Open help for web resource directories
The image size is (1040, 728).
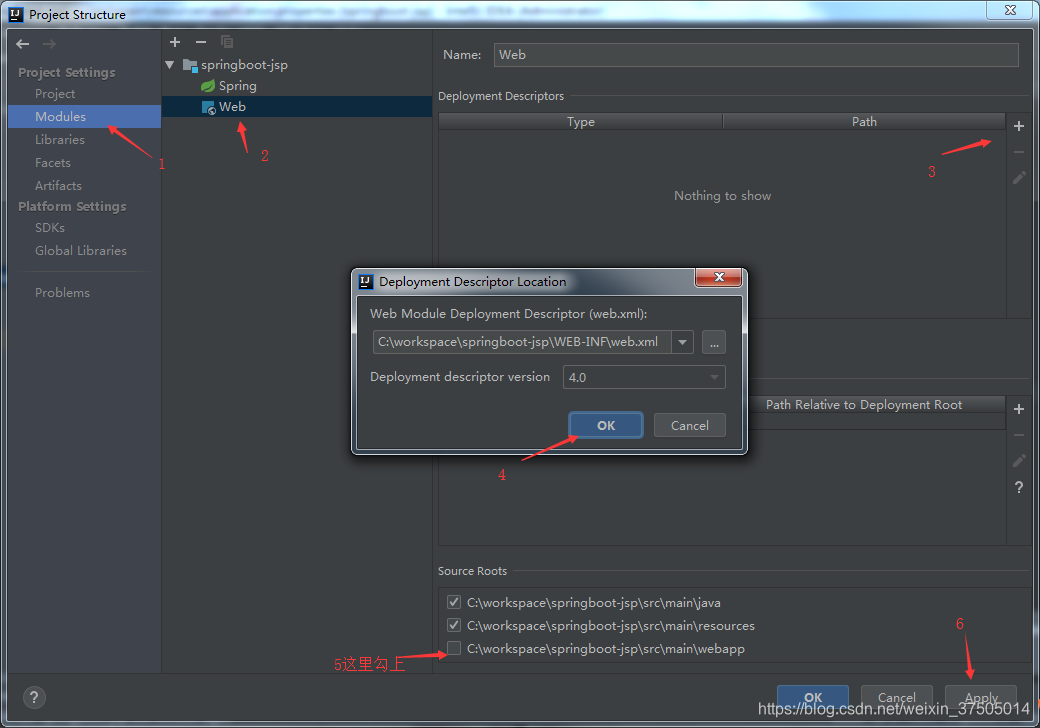point(1019,487)
